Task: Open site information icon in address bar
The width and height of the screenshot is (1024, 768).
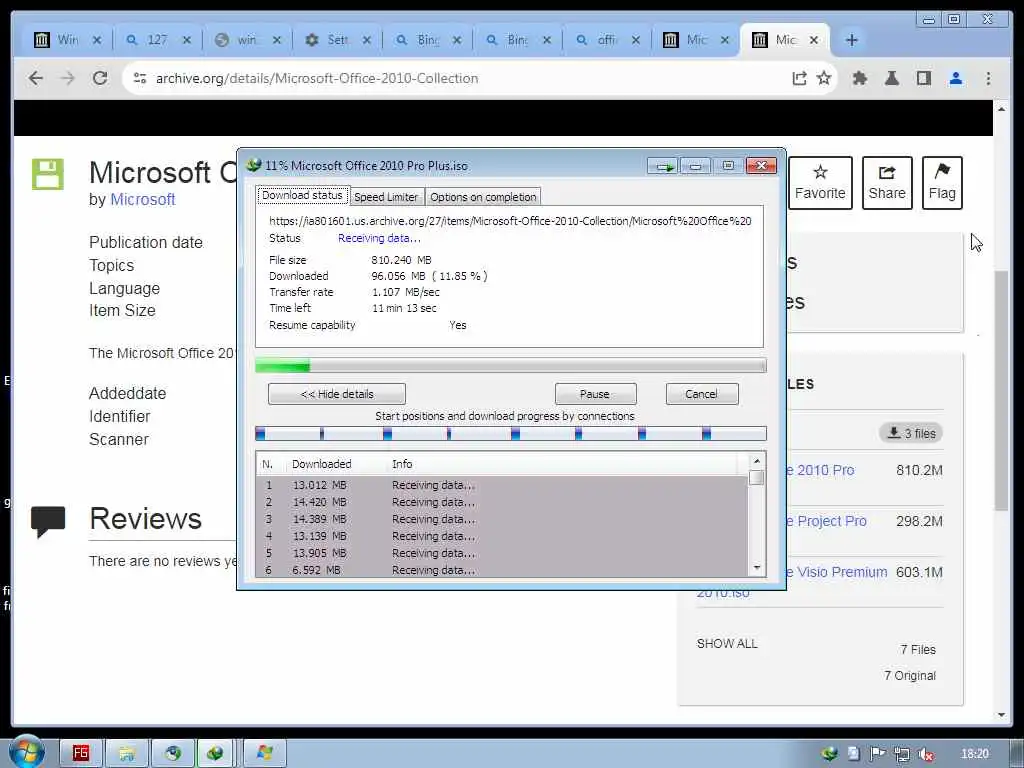Action: [x=139, y=78]
